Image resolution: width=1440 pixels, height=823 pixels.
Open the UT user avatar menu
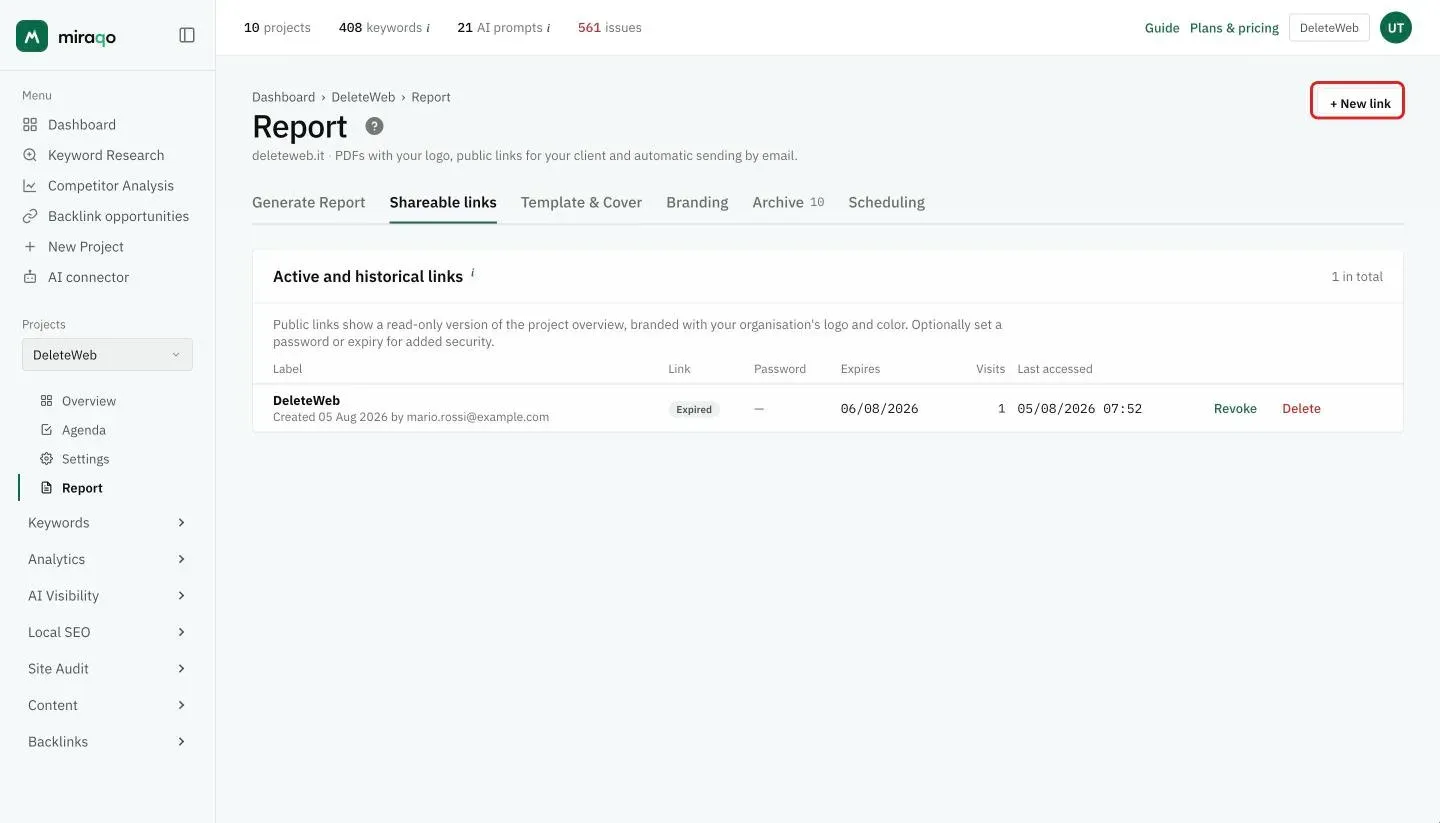(1395, 28)
